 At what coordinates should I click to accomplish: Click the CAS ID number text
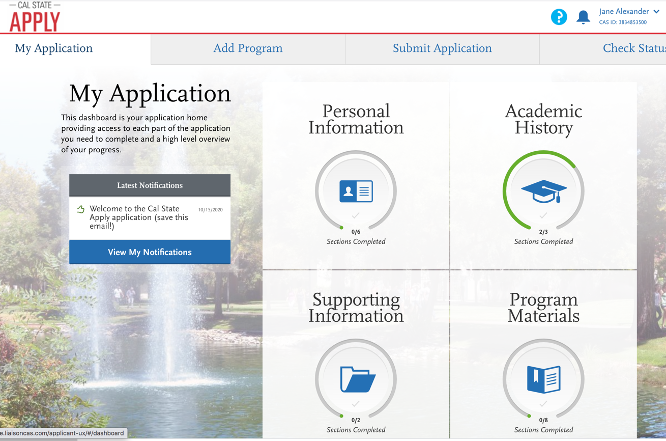point(623,22)
